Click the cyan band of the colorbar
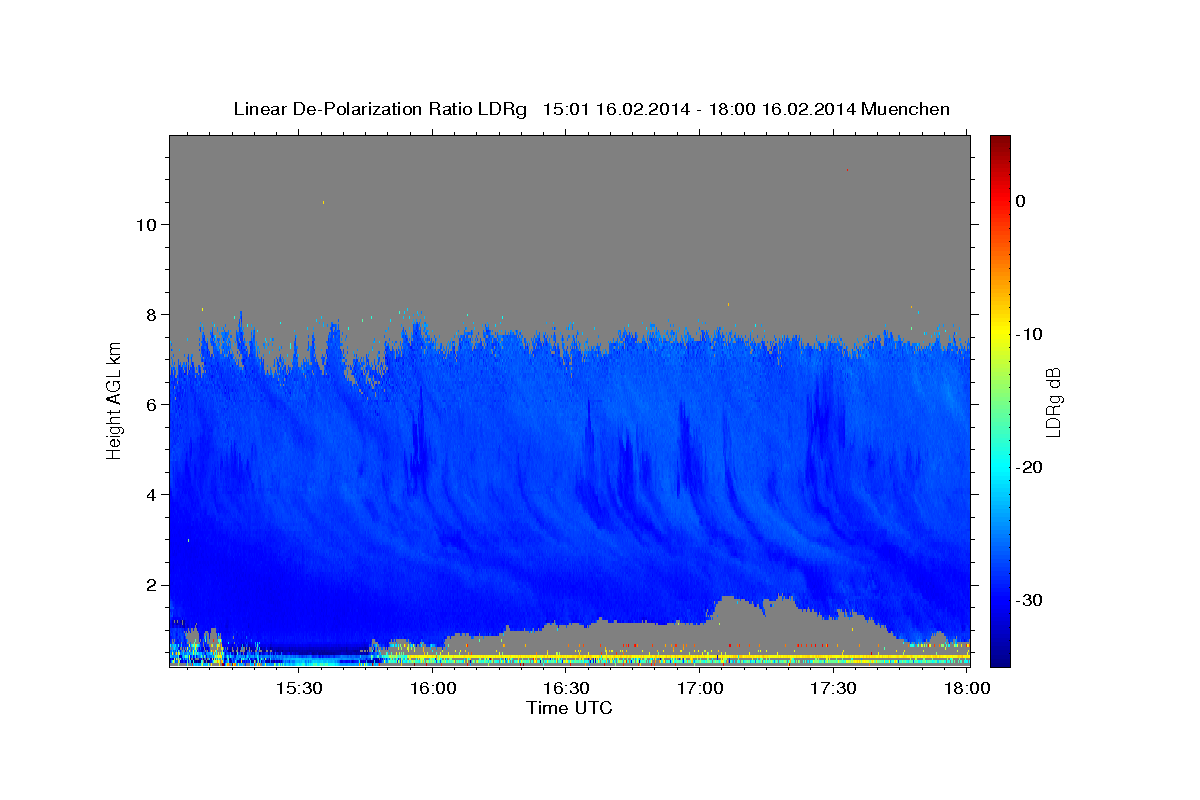1200x800 pixels. (1000, 468)
